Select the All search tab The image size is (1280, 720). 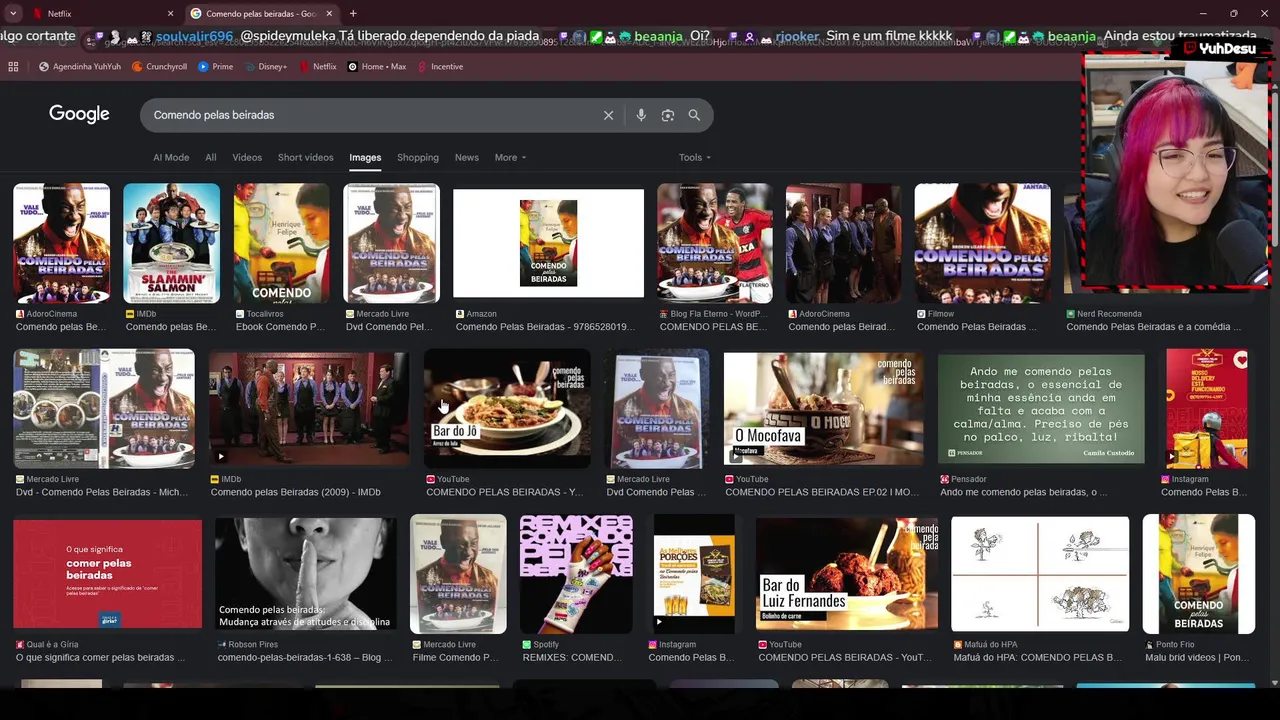click(x=211, y=157)
